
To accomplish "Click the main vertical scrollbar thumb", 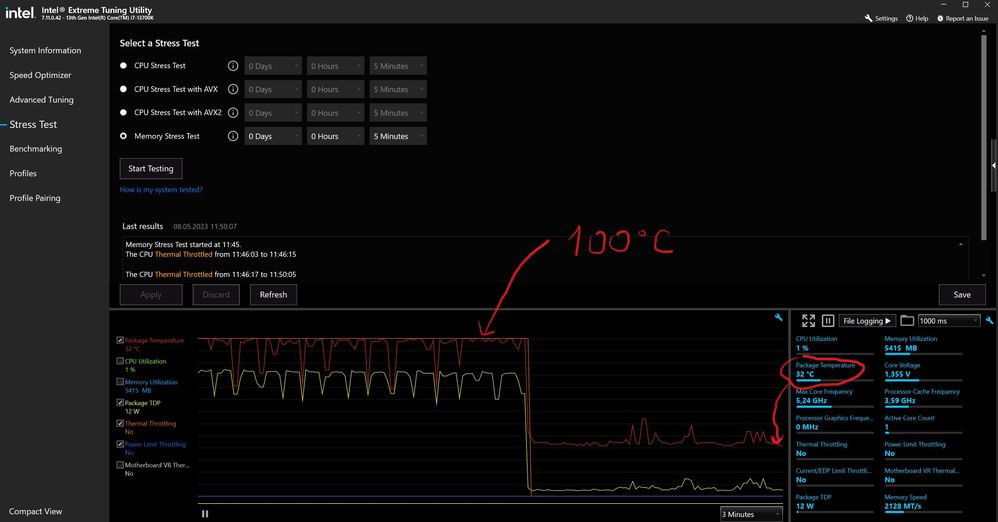I will 984,137.
